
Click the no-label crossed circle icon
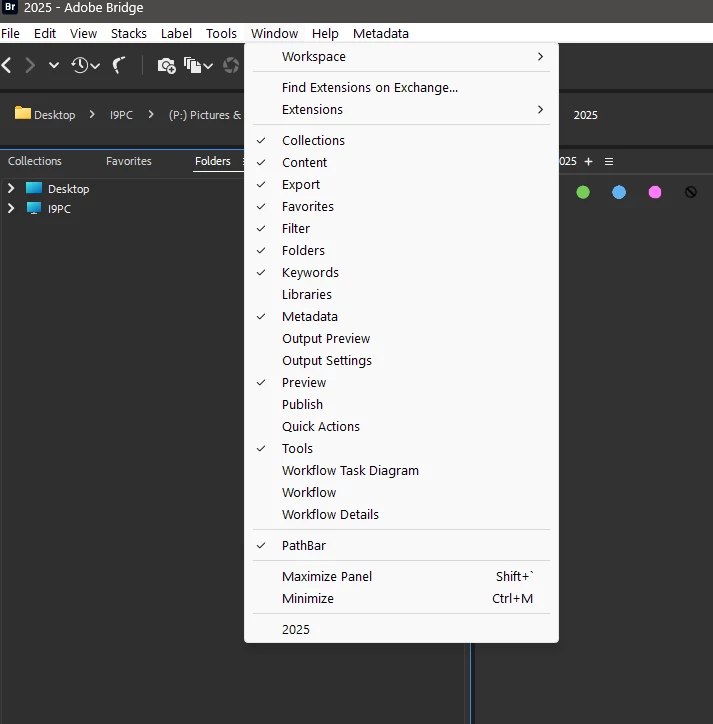tap(691, 192)
